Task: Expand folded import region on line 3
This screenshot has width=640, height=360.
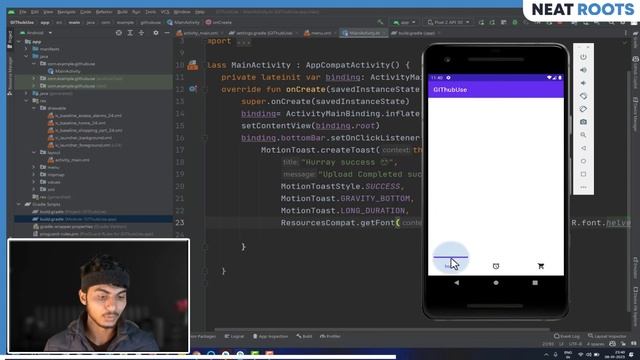Action: [x=243, y=42]
